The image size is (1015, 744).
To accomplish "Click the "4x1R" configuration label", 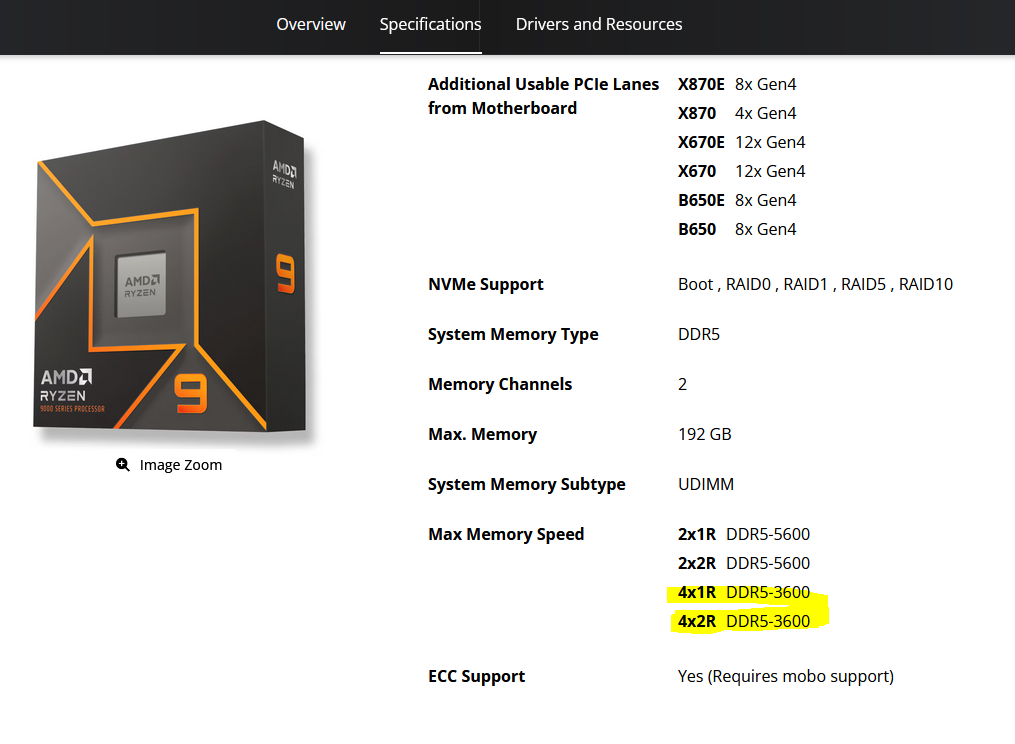I will point(697,592).
